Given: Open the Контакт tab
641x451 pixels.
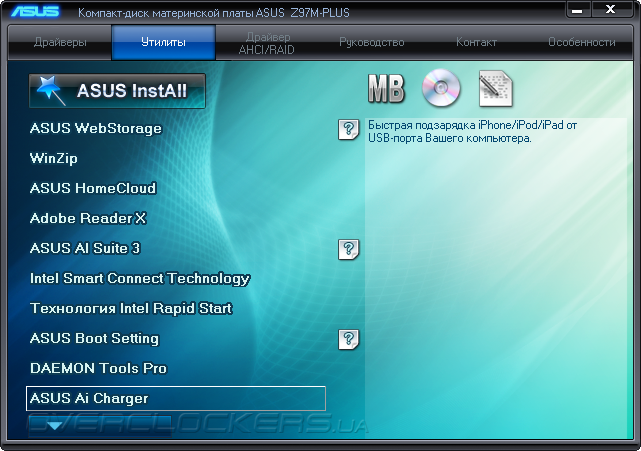Looking at the screenshot, I should click(476, 42).
